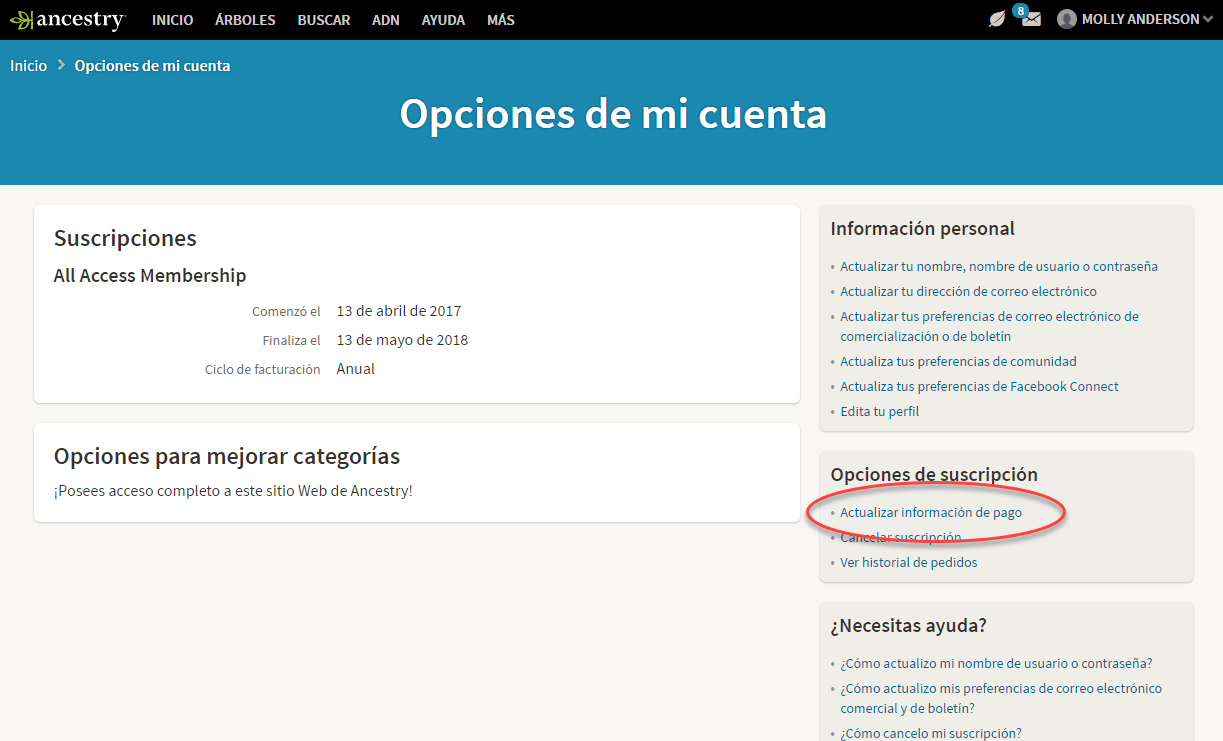
Task: Open the messages envelope icon
Action: coord(1031,19)
